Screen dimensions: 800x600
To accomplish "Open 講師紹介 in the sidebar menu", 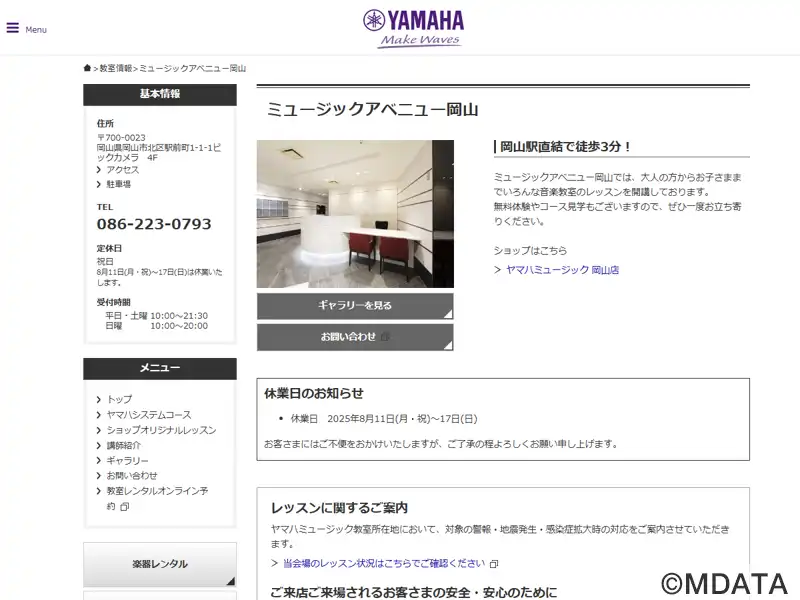I will point(123,445).
